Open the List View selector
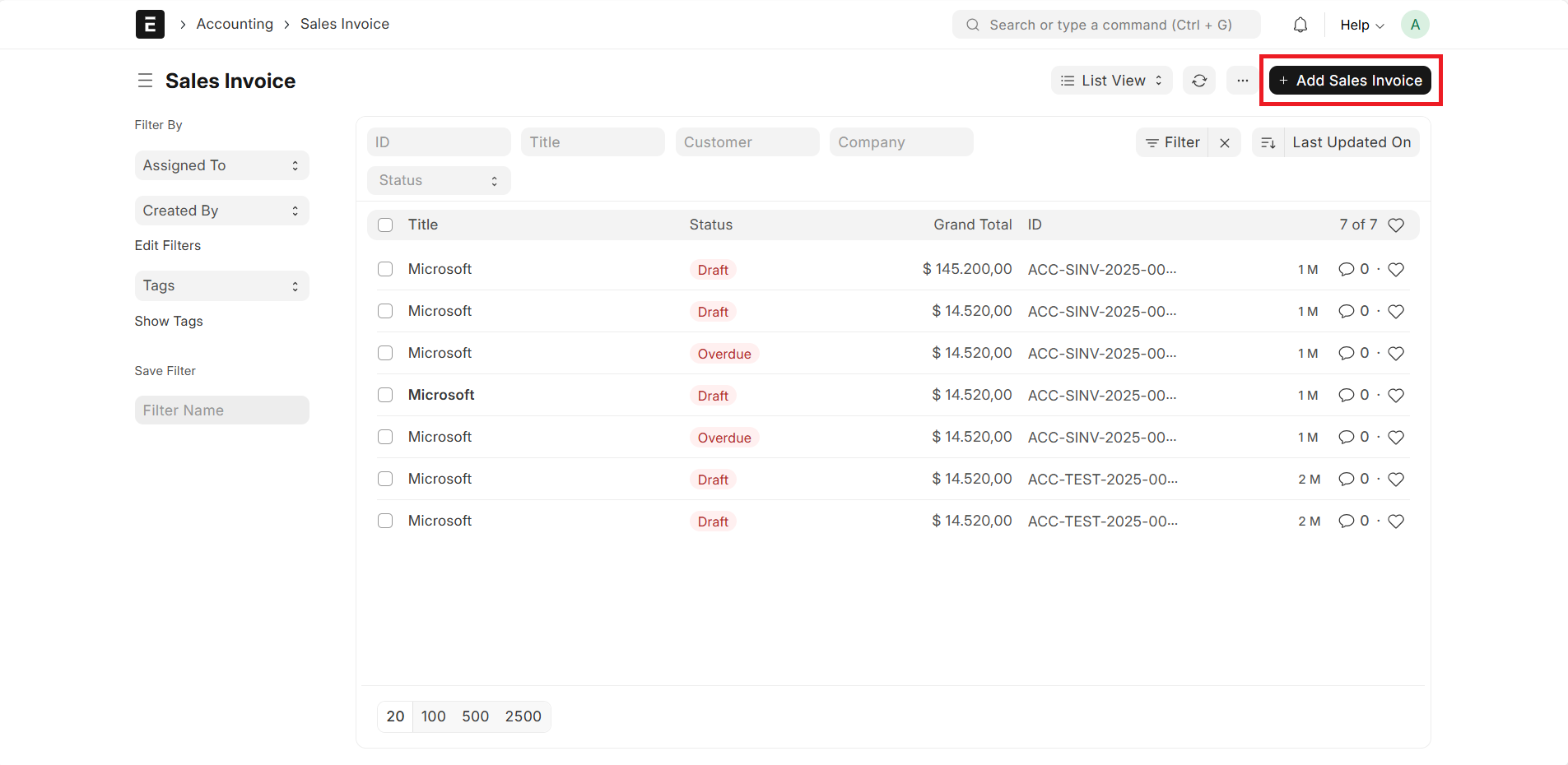Image resolution: width=1568 pixels, height=765 pixels. tap(1110, 80)
